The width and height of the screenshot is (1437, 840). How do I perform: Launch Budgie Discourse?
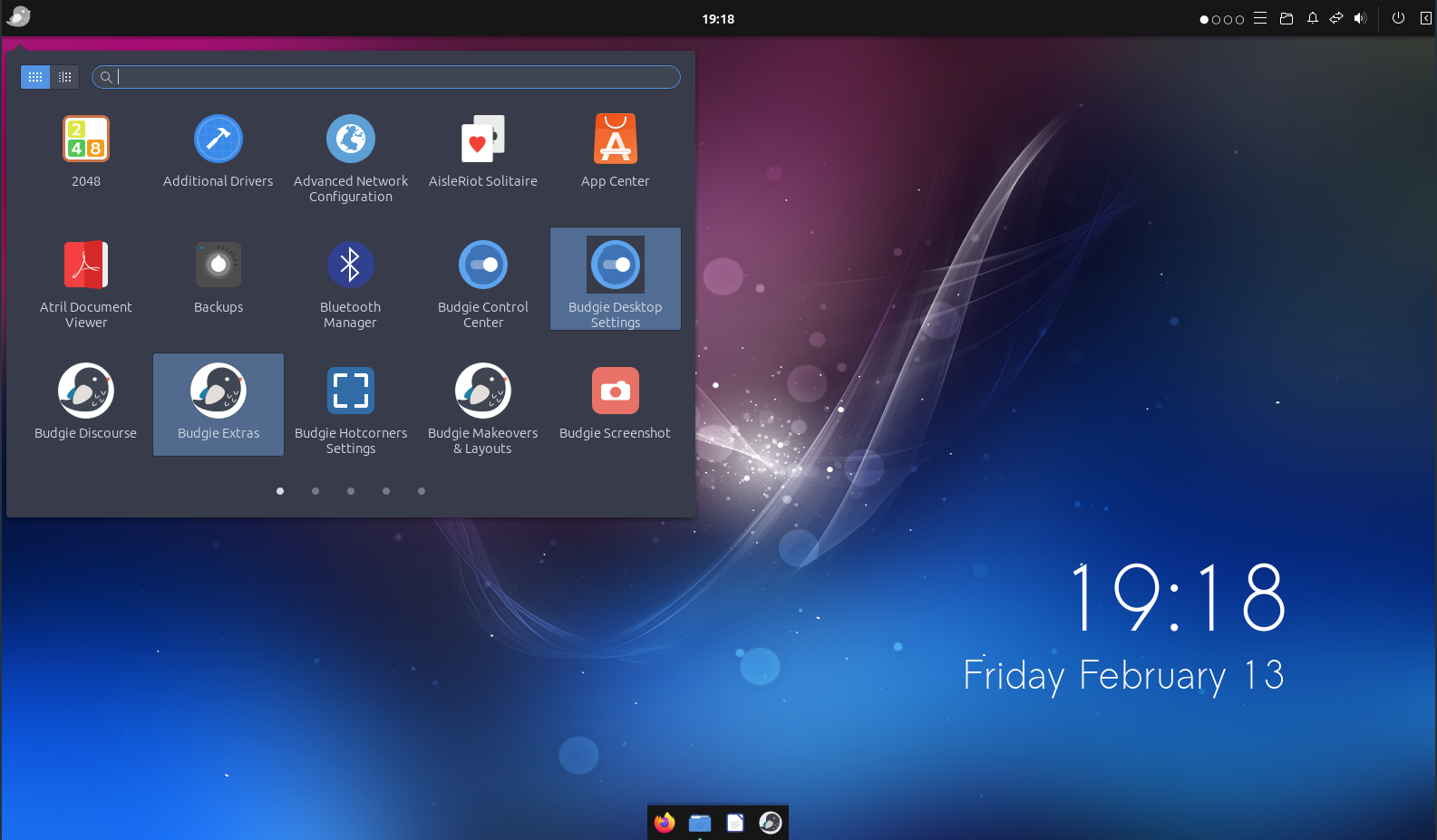(x=86, y=405)
